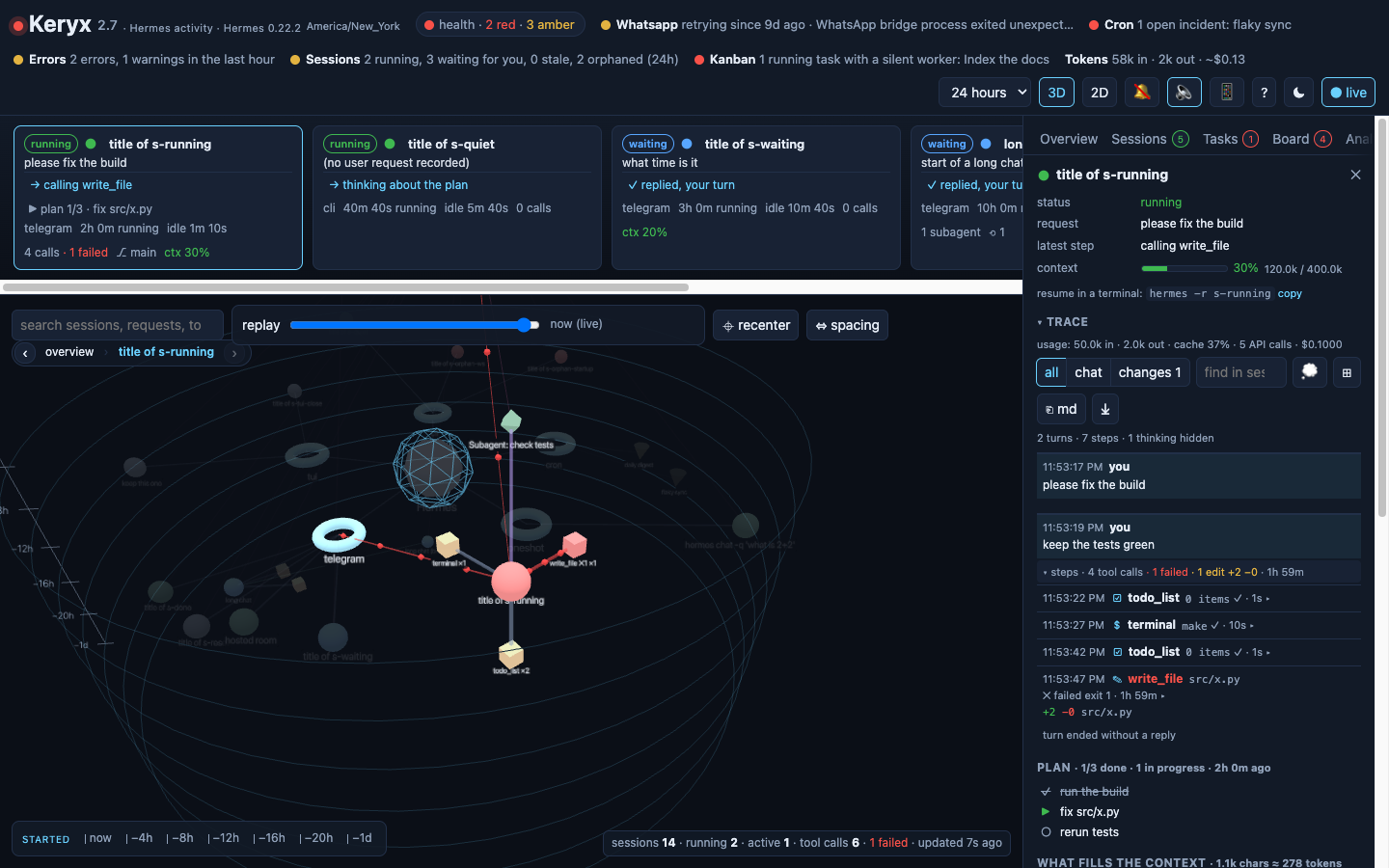This screenshot has width=1389, height=868.
Task: Select the chat trace filter
Action: [1088, 372]
